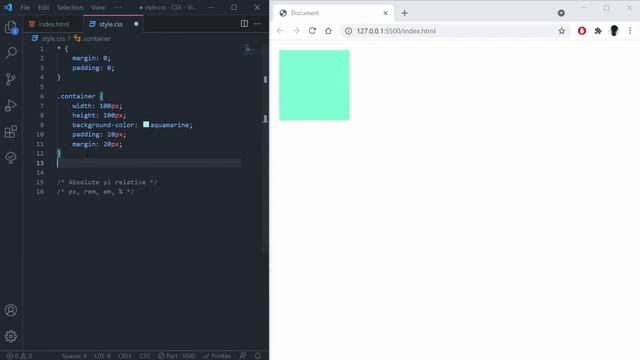Click the Prettier status bar item
The height and width of the screenshot is (360, 640).
click(217, 356)
